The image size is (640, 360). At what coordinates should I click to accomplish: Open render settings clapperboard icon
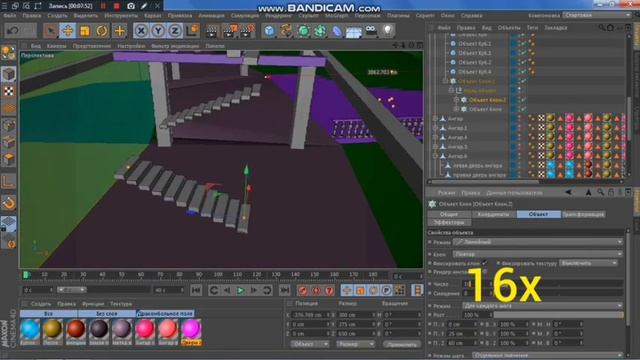tap(248, 31)
